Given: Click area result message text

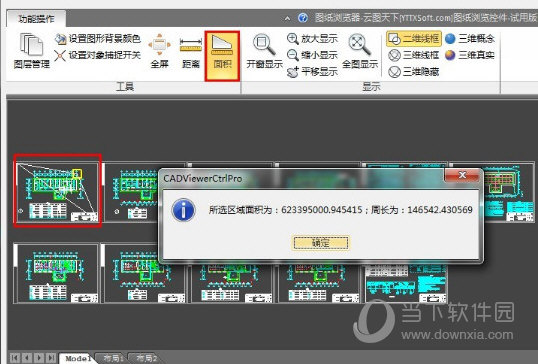Looking at the screenshot, I should click(340, 210).
